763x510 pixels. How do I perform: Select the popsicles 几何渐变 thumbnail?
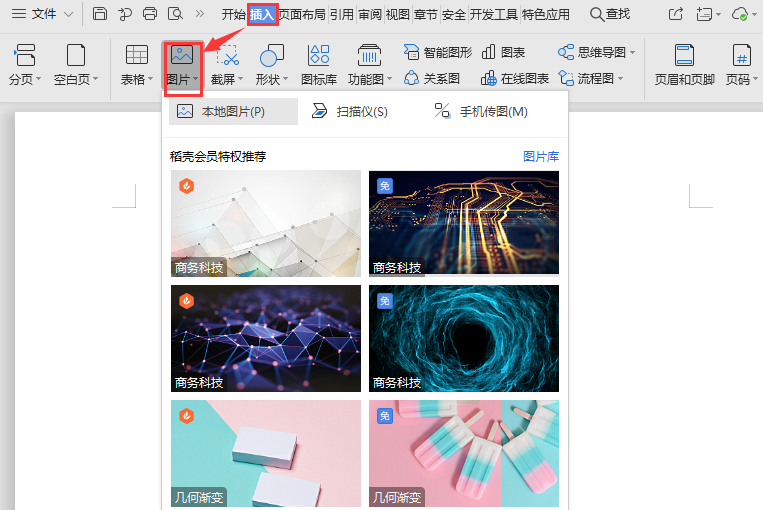(x=464, y=454)
